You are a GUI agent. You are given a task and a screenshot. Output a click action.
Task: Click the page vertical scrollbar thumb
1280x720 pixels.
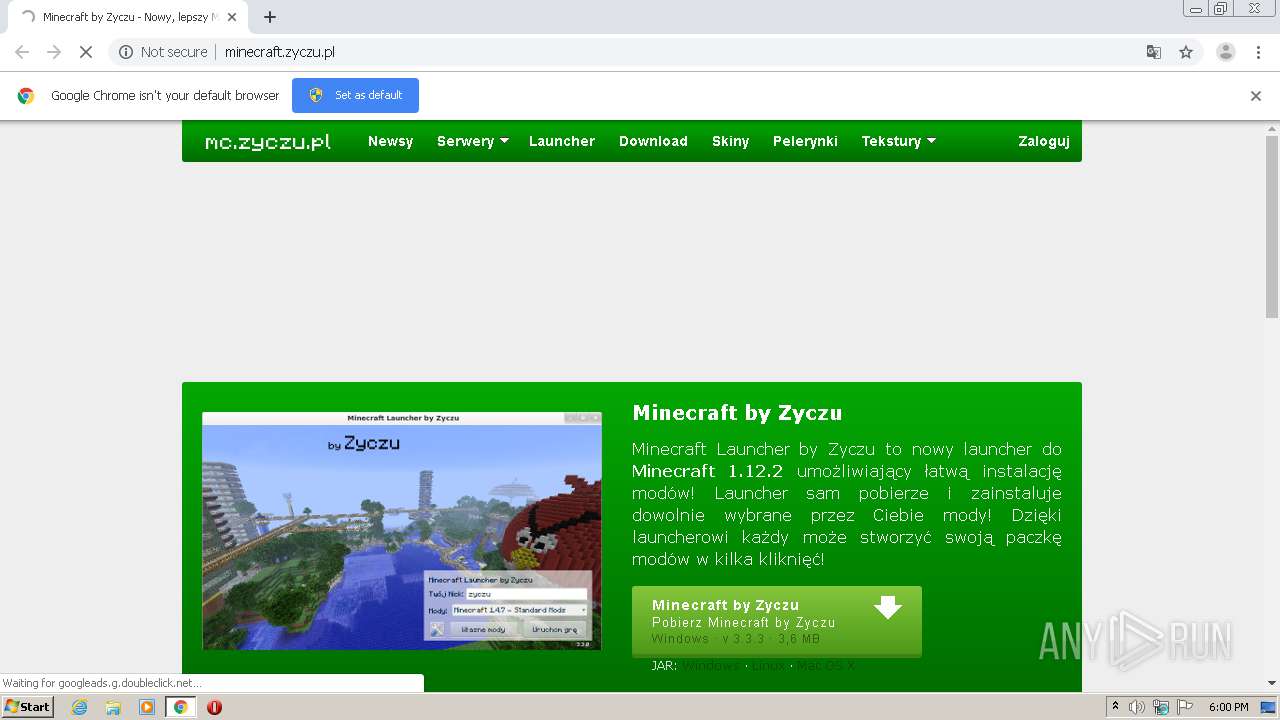pyautogui.click(x=1272, y=228)
